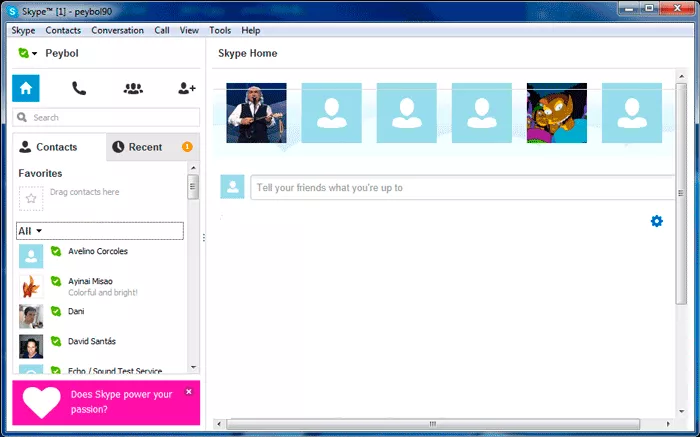700x437 pixels.
Task: Click the horizontal scrollbar thumb
Action: pos(433,424)
